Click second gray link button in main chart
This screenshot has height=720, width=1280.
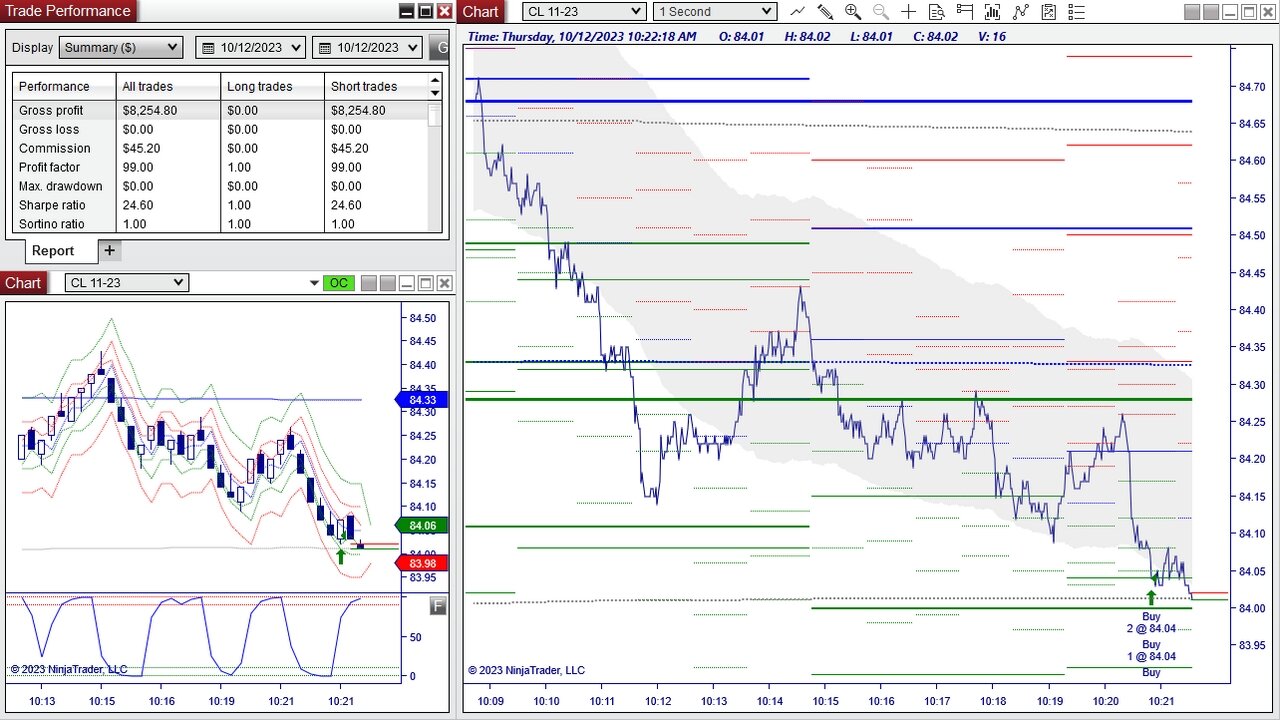(x=1213, y=12)
